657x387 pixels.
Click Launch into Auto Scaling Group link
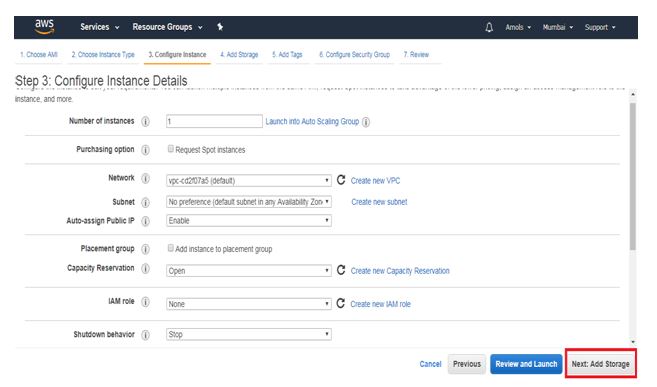[312, 121]
